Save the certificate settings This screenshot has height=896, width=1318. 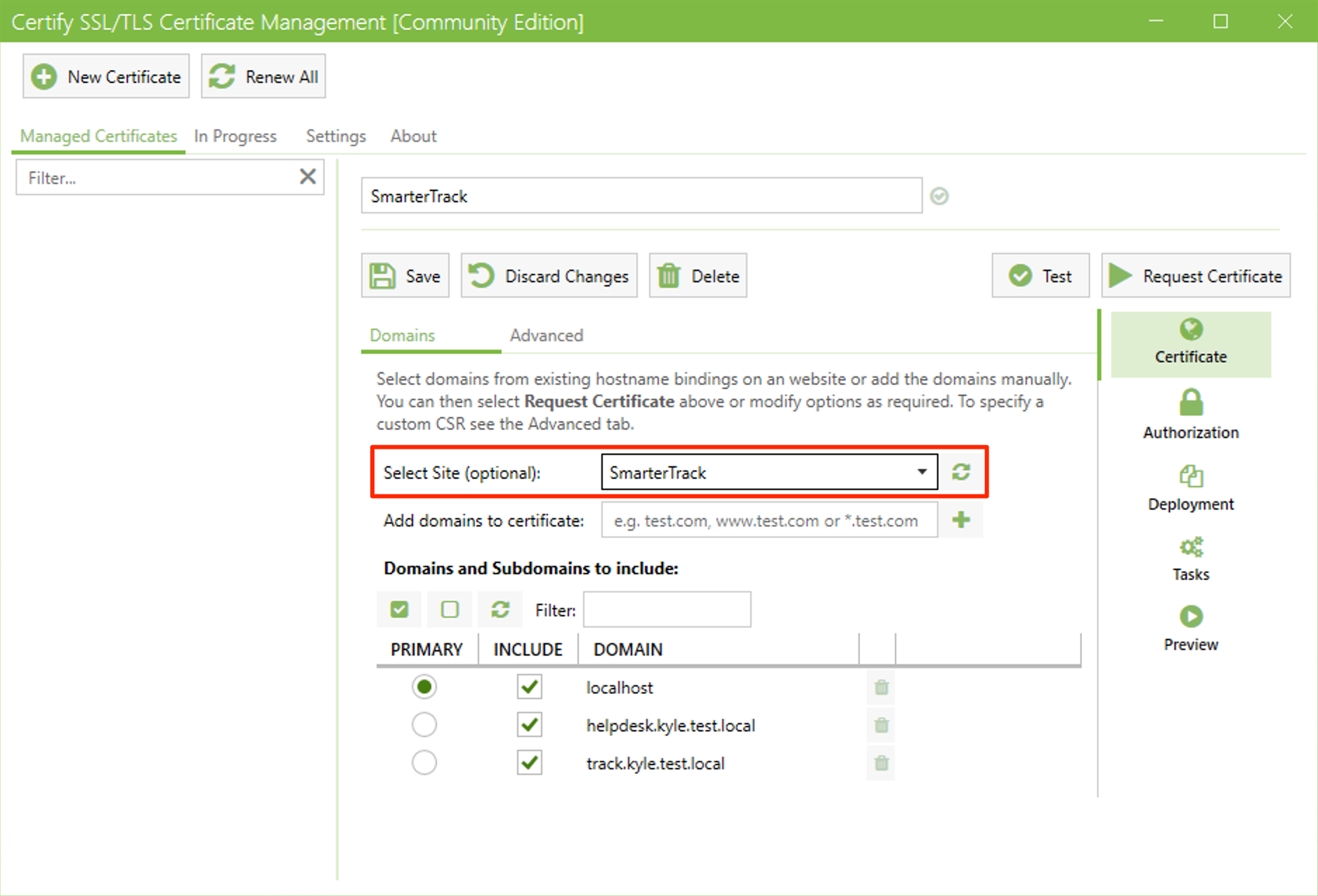(x=405, y=275)
